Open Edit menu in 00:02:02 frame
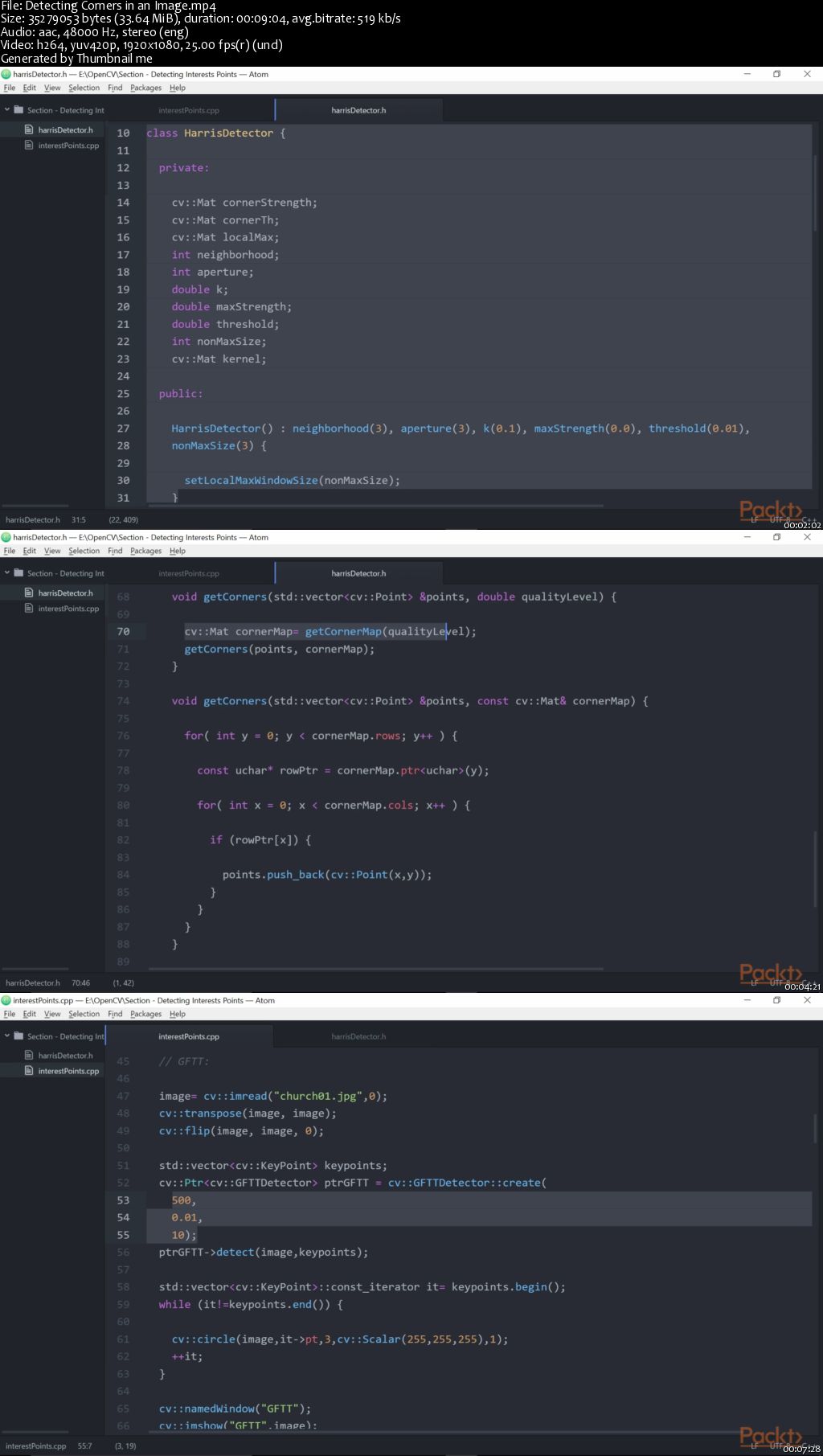Image resolution: width=823 pixels, height=1456 pixels. (x=30, y=88)
